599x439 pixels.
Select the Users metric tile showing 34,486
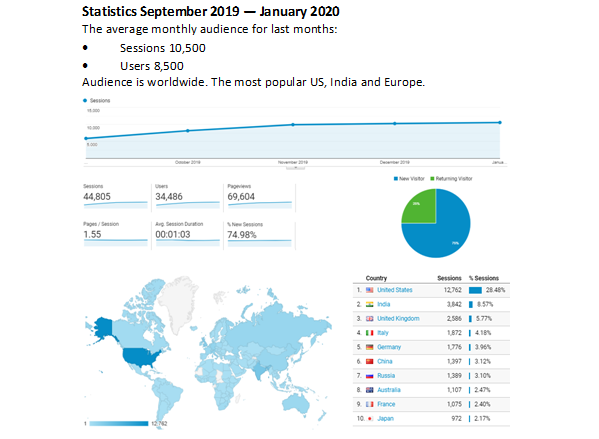[x=188, y=196]
